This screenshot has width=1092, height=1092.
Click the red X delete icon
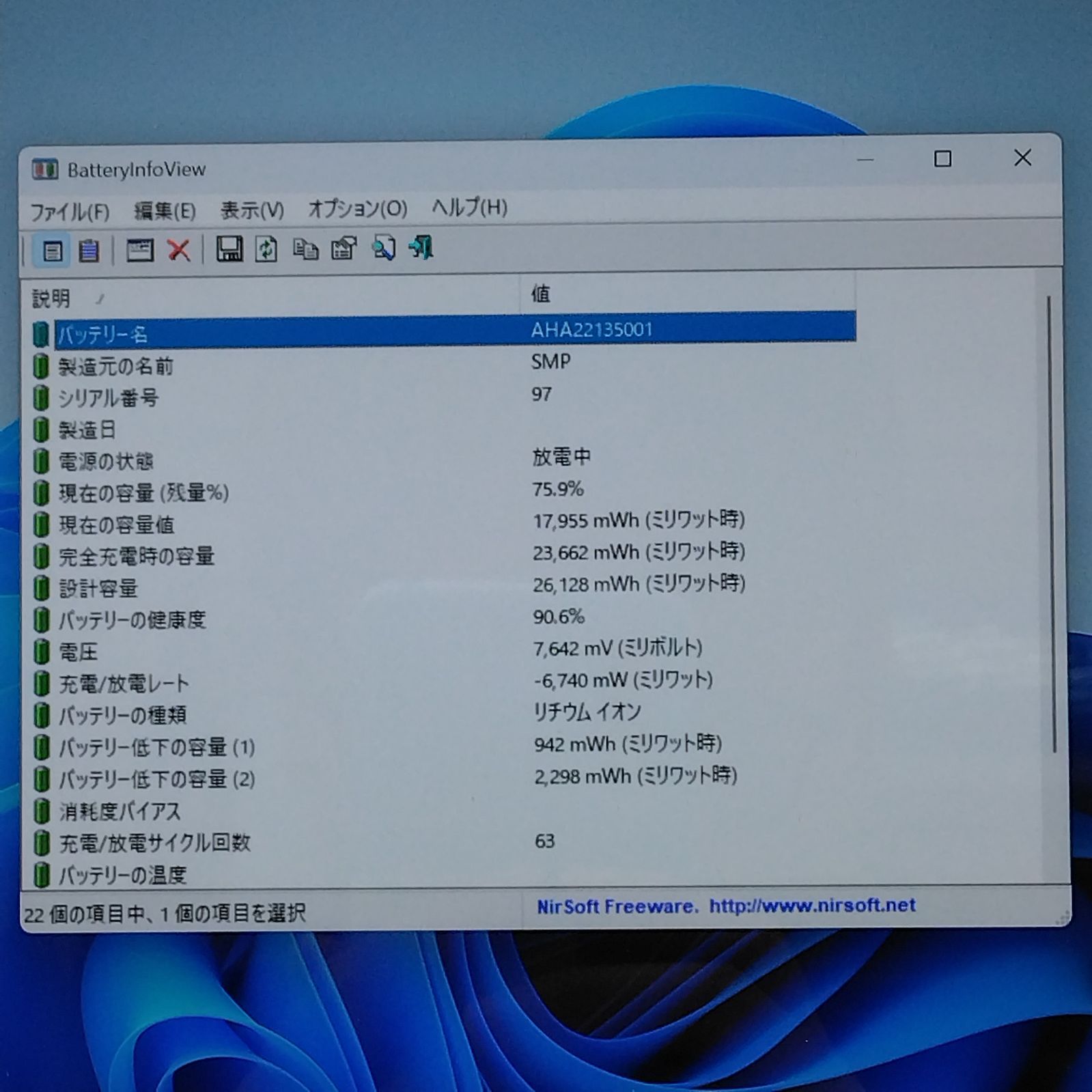179,250
